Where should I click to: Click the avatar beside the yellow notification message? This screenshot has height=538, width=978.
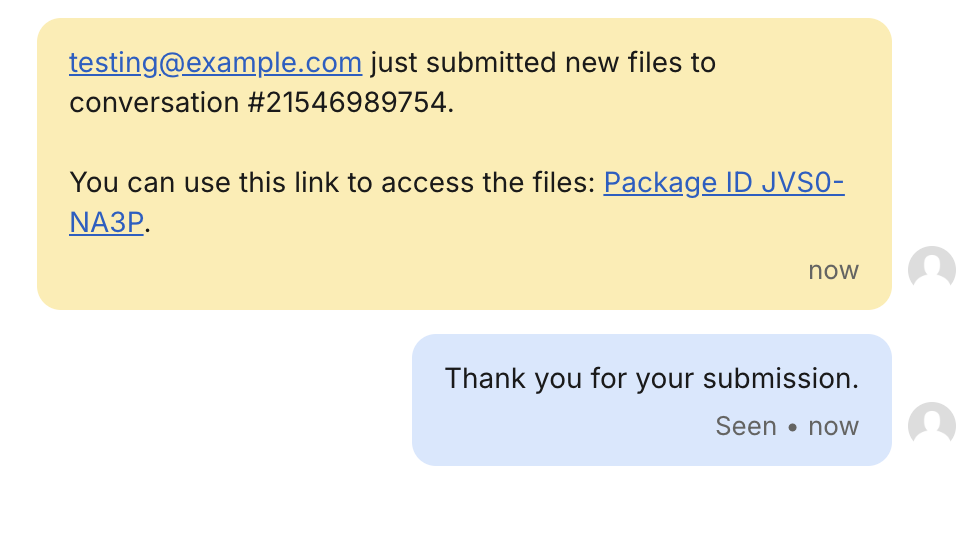931,269
